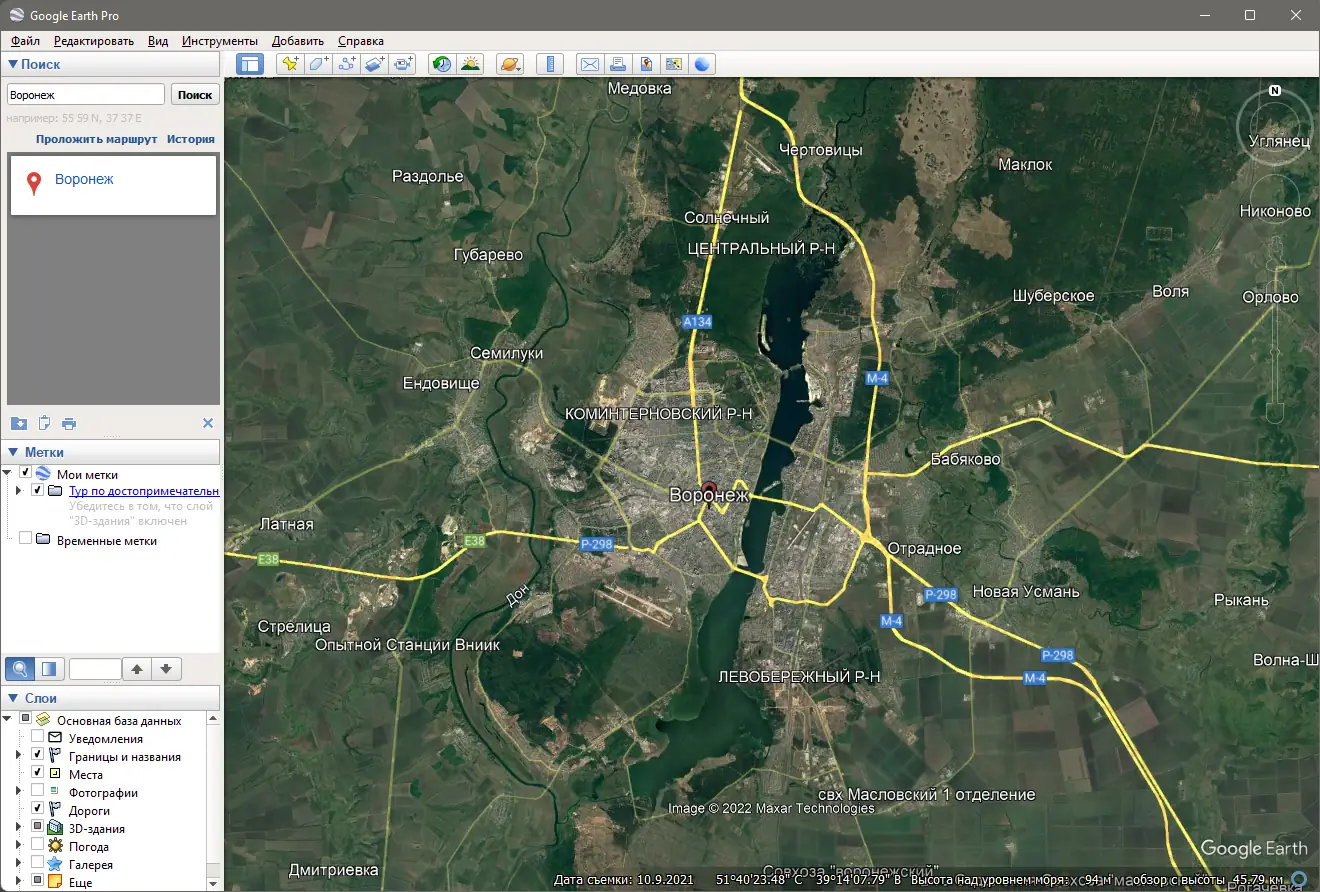This screenshot has height=892, width=1320.
Task: Print the current view
Action: point(618,64)
